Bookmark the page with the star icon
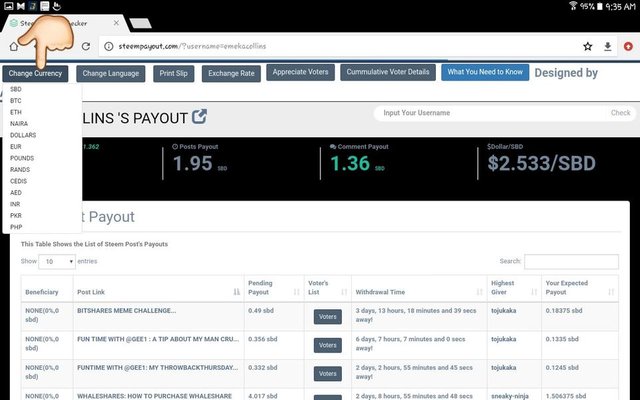 (588, 47)
